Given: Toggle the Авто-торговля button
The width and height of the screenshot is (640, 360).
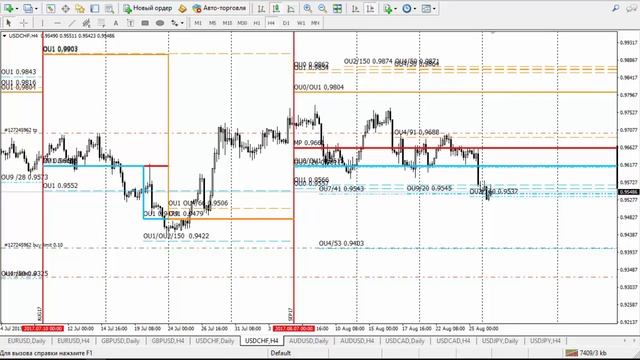Looking at the screenshot, I should tap(219, 8).
